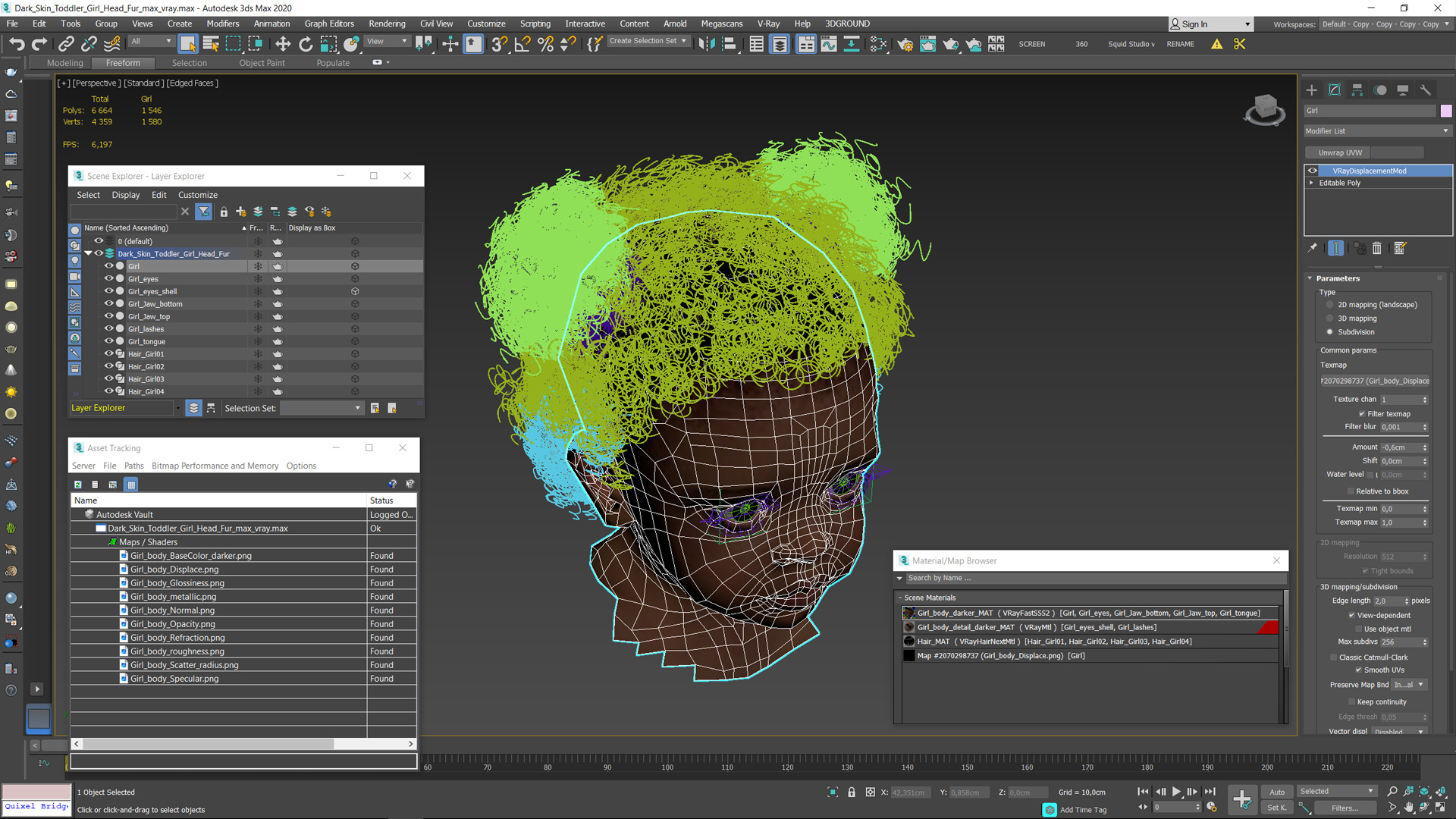Toggle visibility eye for Hair_Girl01
The height and width of the screenshot is (819, 1456).
108,353
